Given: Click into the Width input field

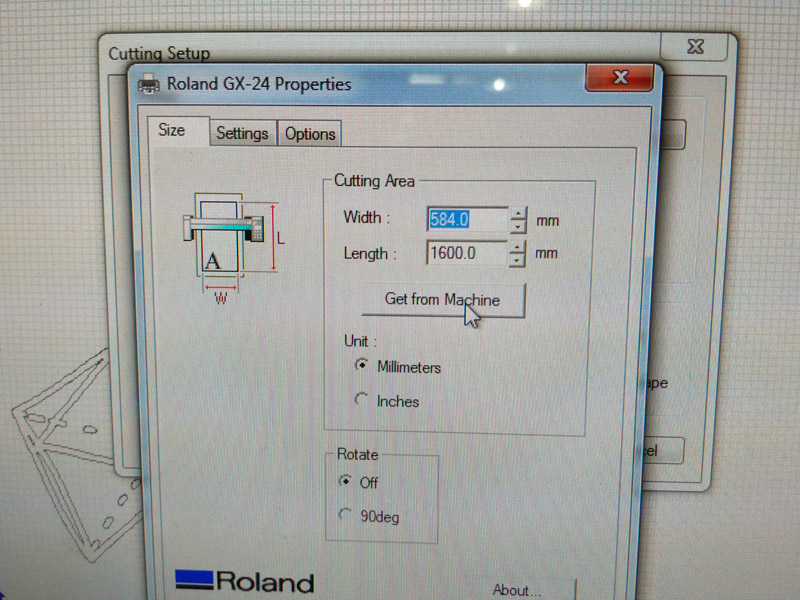Looking at the screenshot, I should tap(467, 219).
